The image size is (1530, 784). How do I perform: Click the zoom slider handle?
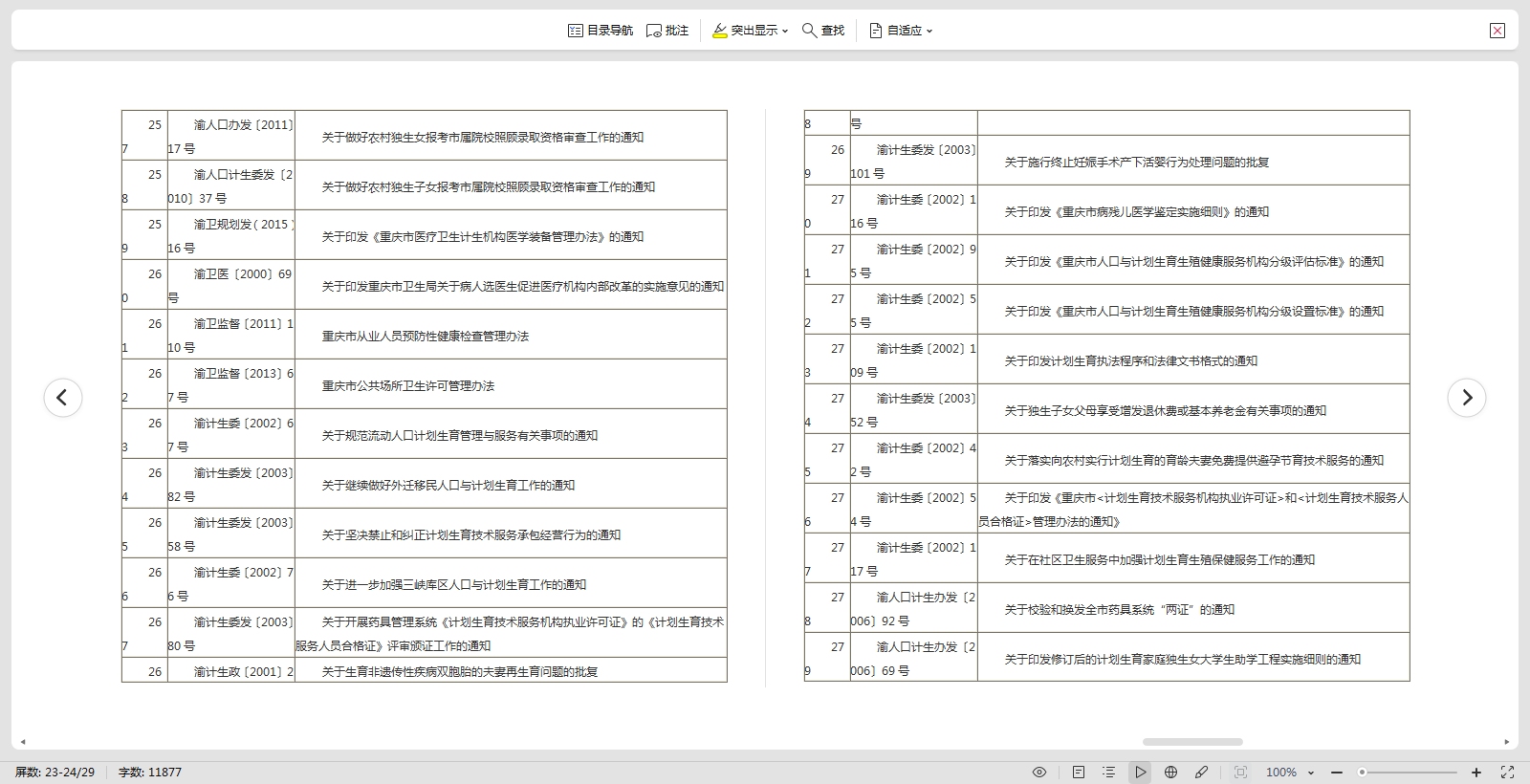pyautogui.click(x=1362, y=773)
